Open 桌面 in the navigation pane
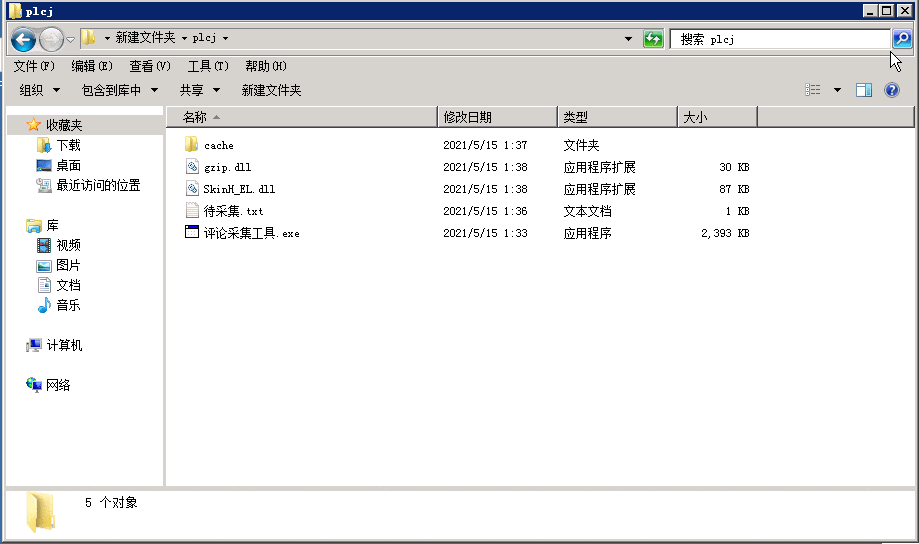The height and width of the screenshot is (544, 919). pos(68,165)
